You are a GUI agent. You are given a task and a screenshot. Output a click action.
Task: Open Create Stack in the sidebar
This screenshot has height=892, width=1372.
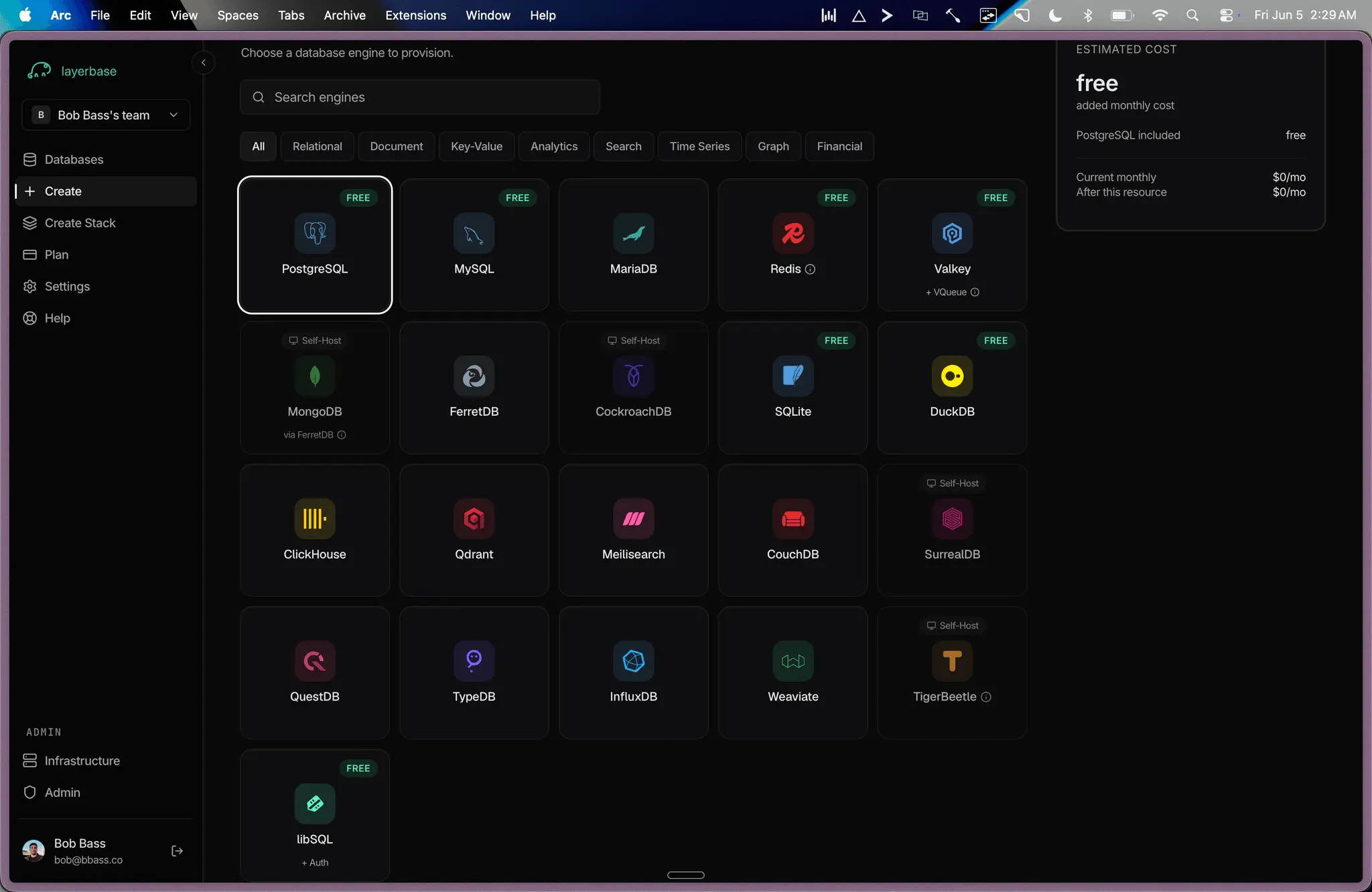pos(106,223)
